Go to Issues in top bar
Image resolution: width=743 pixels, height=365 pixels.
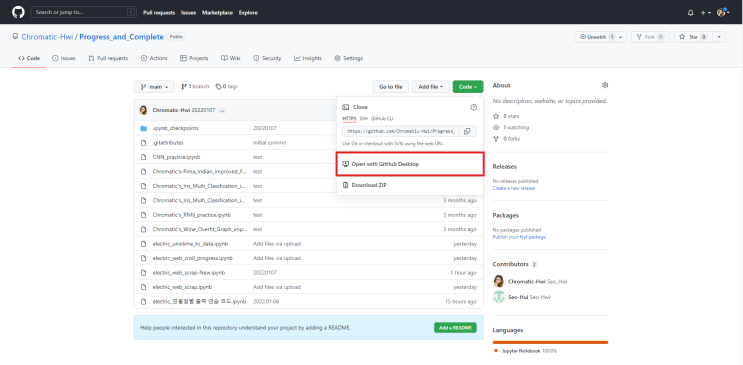coord(189,13)
